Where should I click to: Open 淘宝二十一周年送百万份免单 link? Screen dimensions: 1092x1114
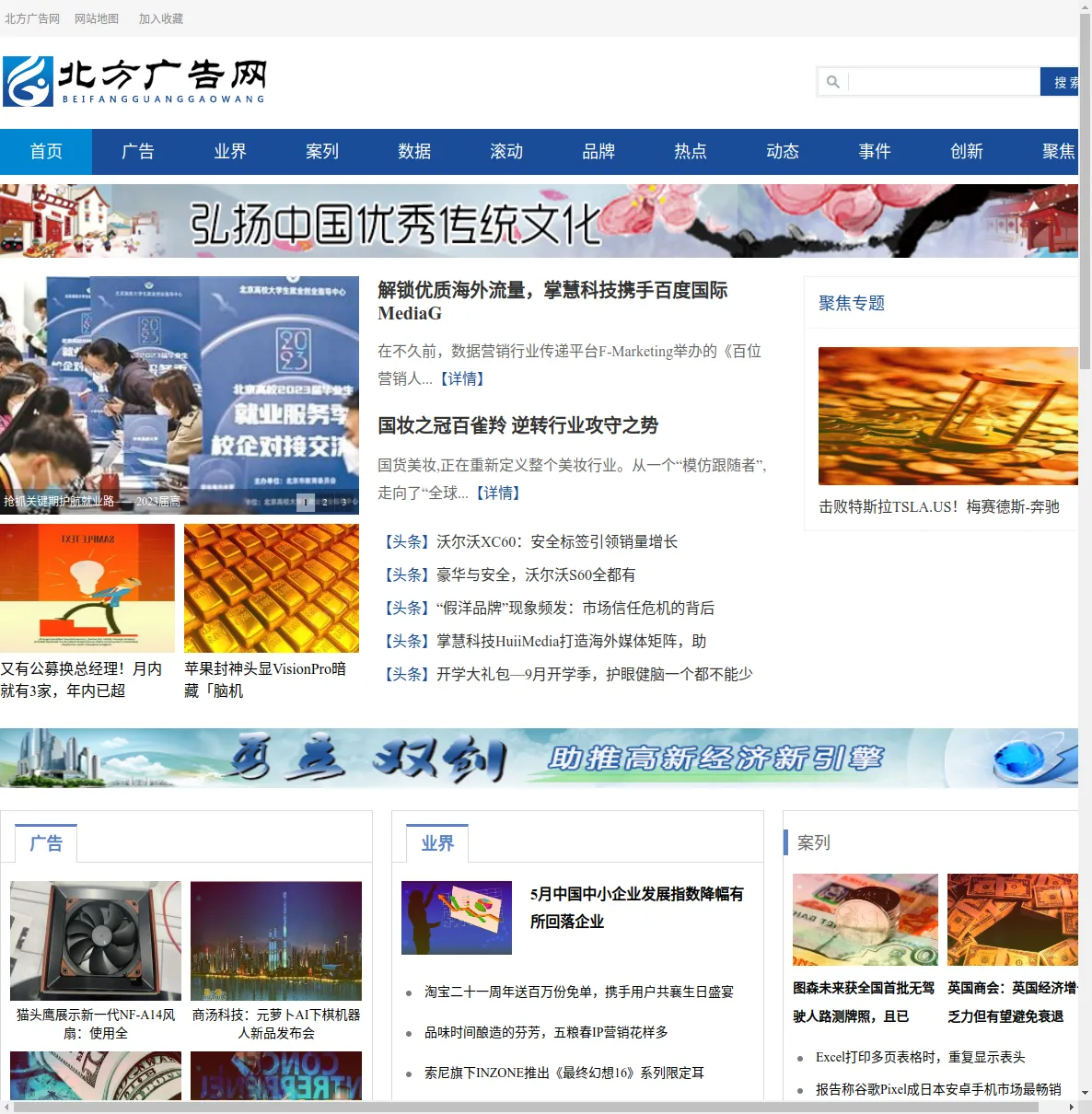[x=579, y=992]
